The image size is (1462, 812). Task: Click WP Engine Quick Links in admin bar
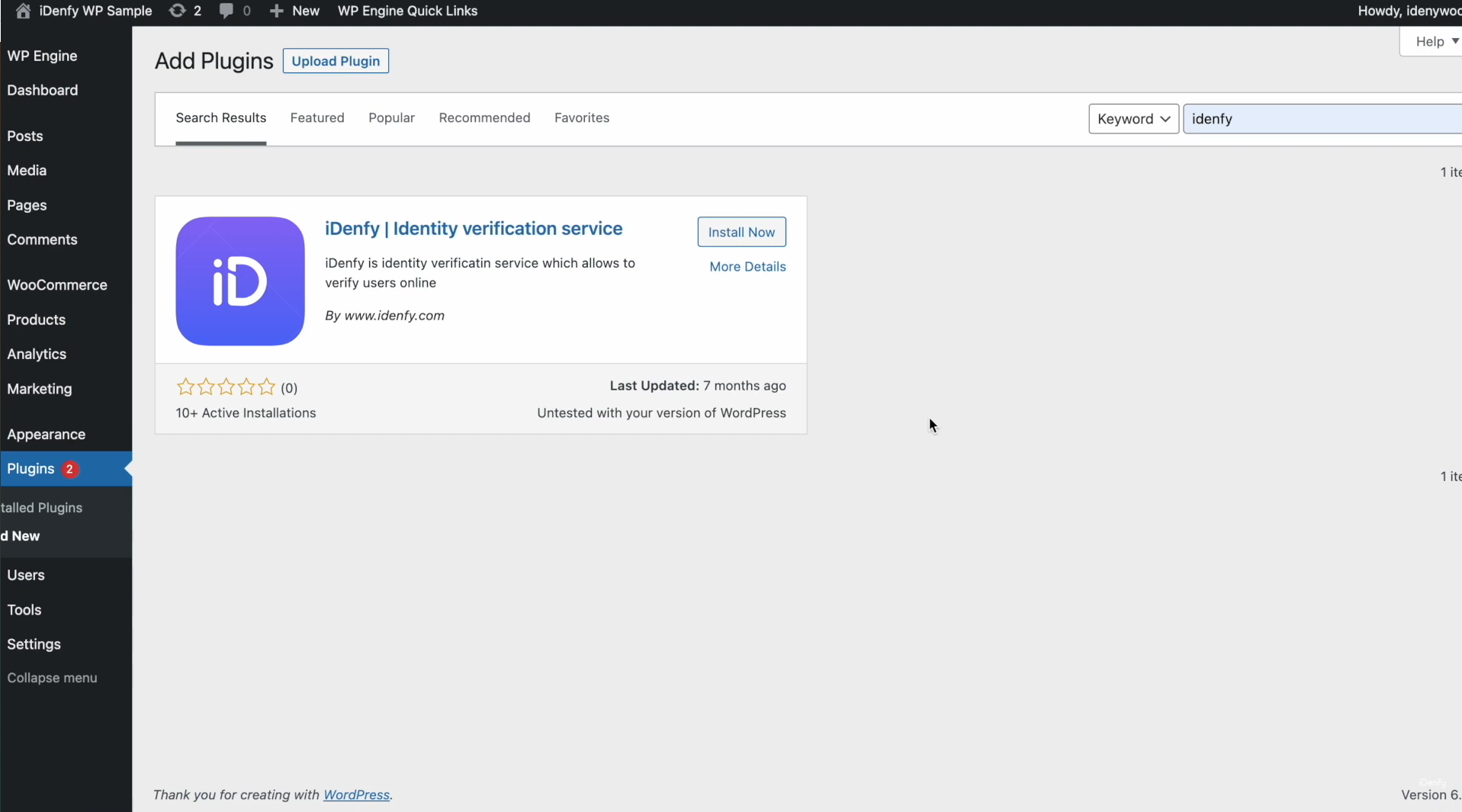[407, 11]
